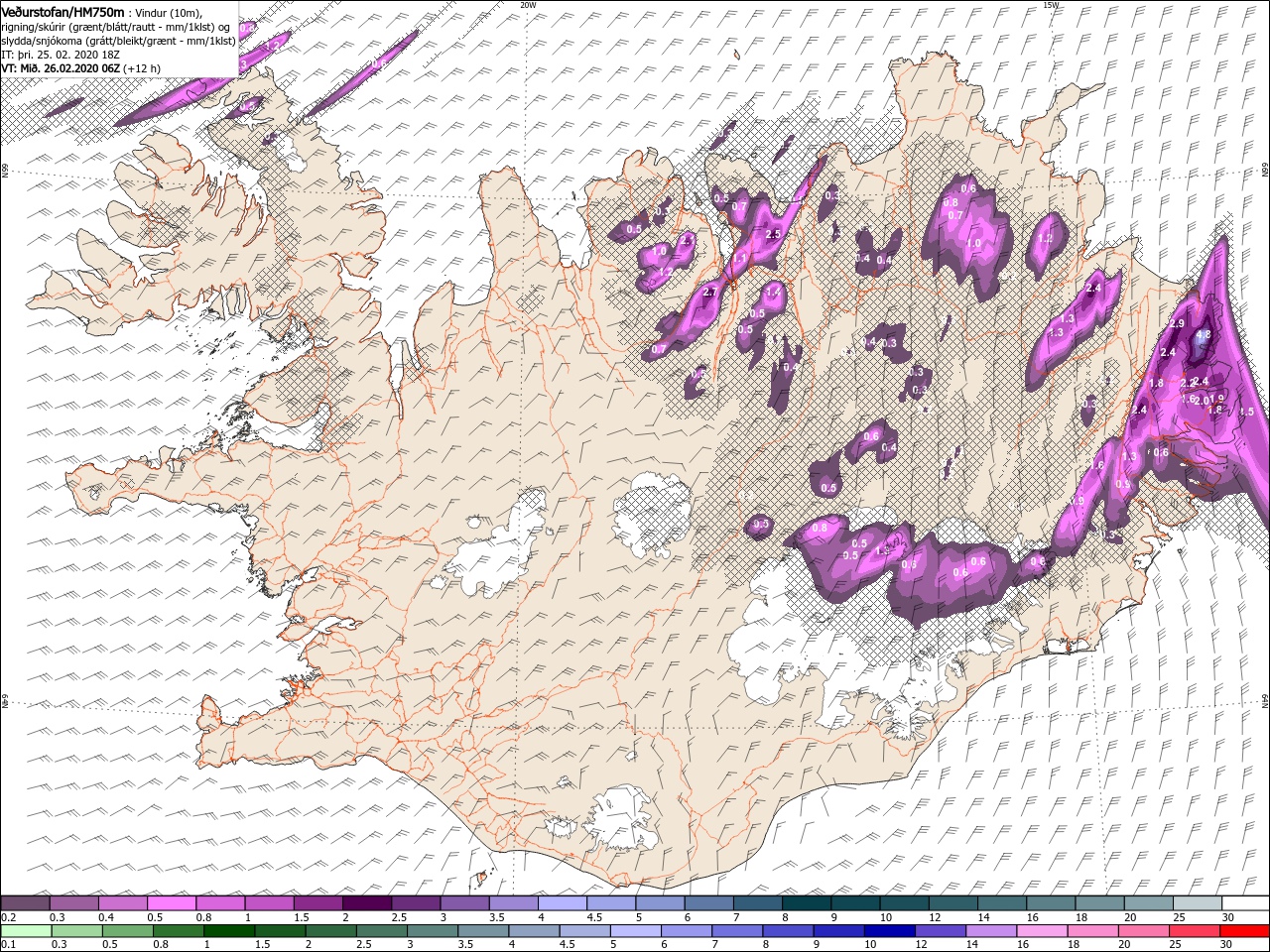The width and height of the screenshot is (1270, 952).
Task: Click the 2.9 precipitation value label
Action: [x=1178, y=324]
